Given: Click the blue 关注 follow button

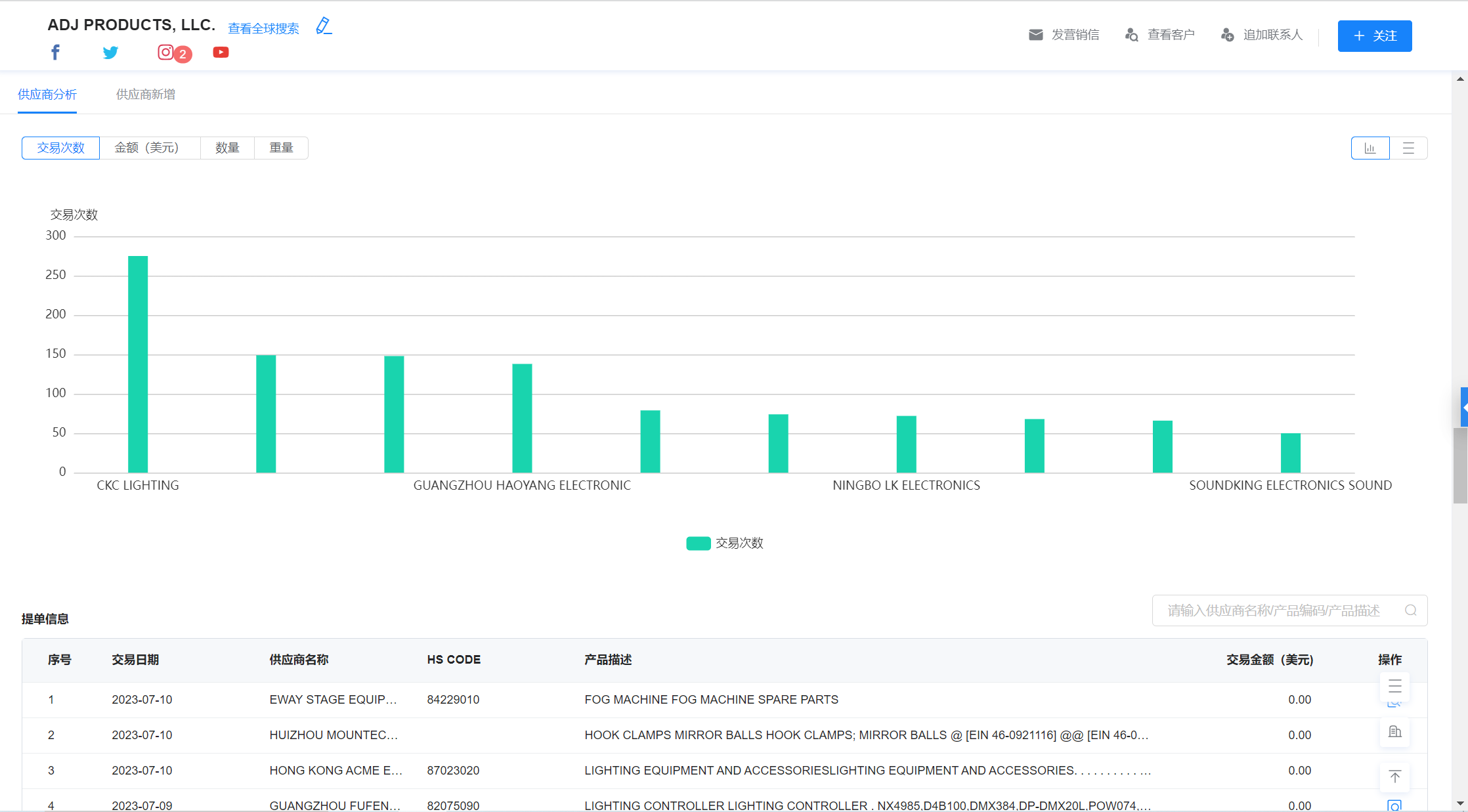Looking at the screenshot, I should (1375, 35).
